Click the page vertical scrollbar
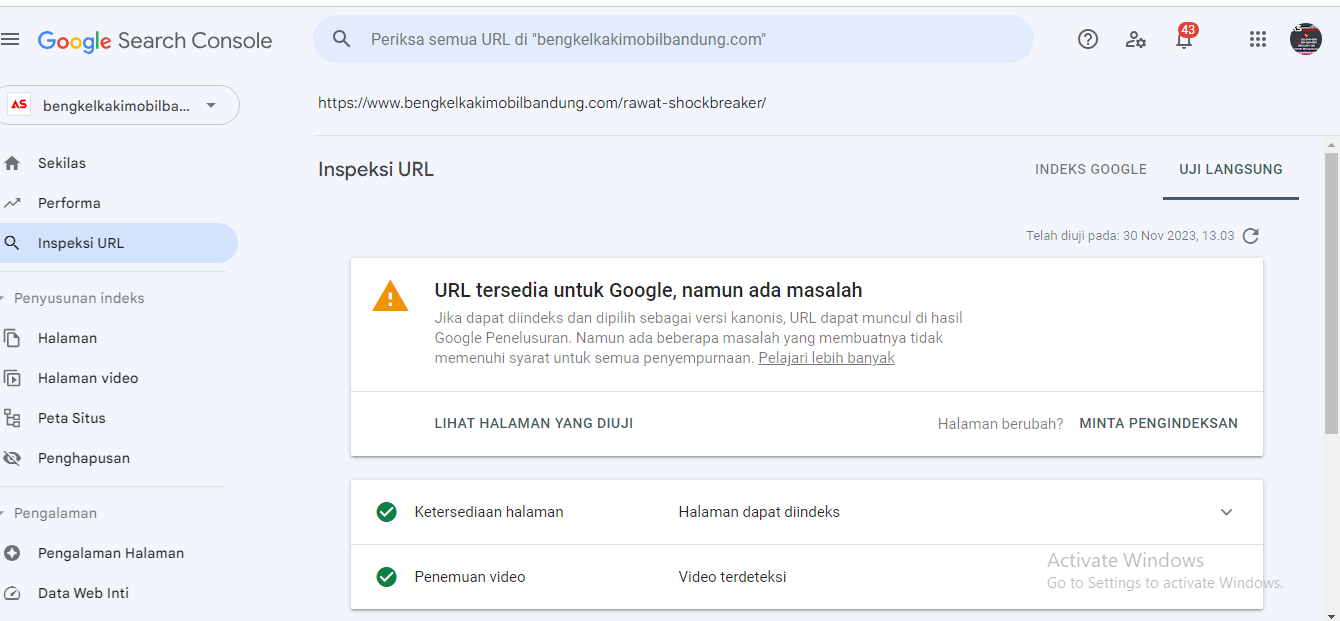The width and height of the screenshot is (1340, 621). (x=1331, y=295)
